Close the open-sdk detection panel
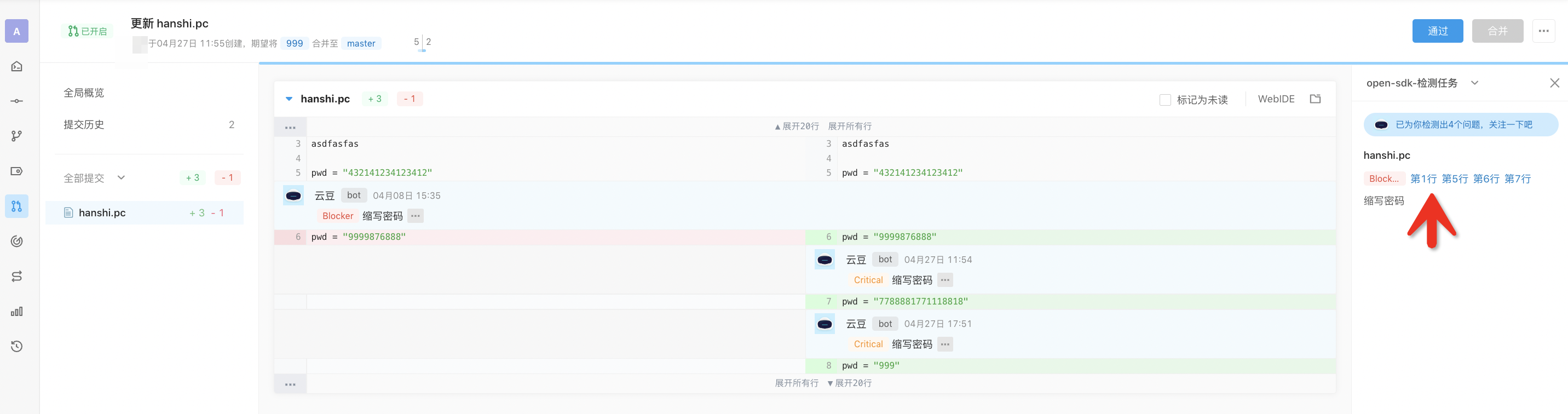Image resolution: width=1568 pixels, height=414 pixels. [1554, 83]
